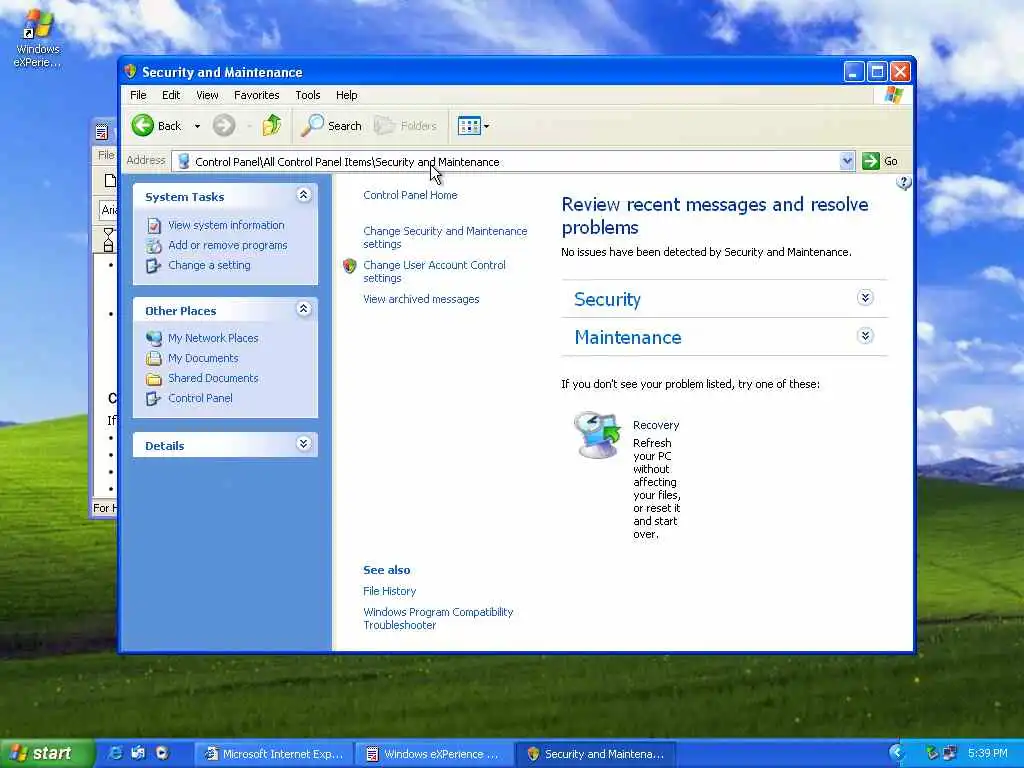Open the Windows eXPerience desktop shortcut
This screenshot has width=1024, height=768.
coord(37,40)
